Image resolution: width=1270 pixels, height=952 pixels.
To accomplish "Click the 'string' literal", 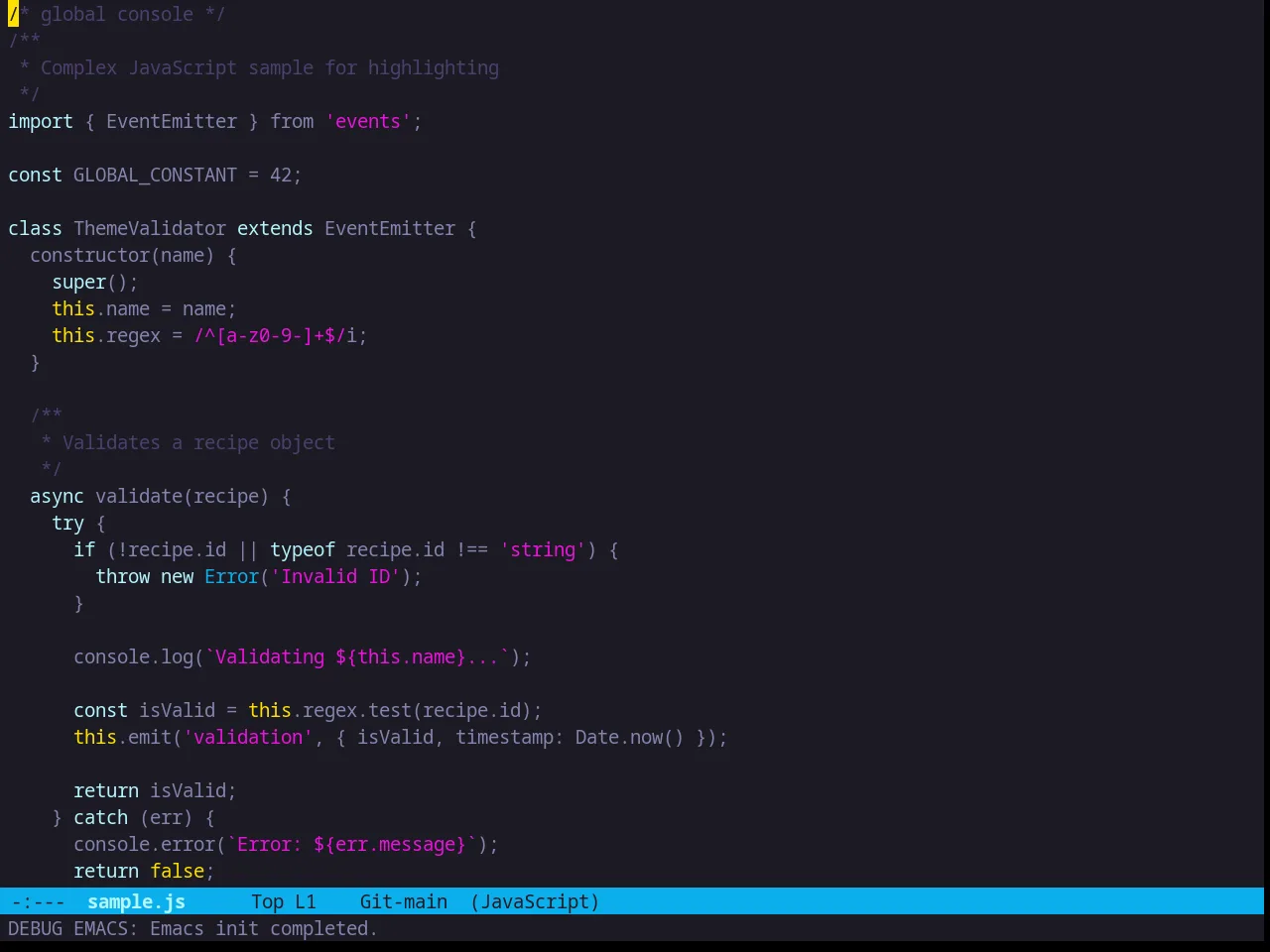I will coord(543,549).
